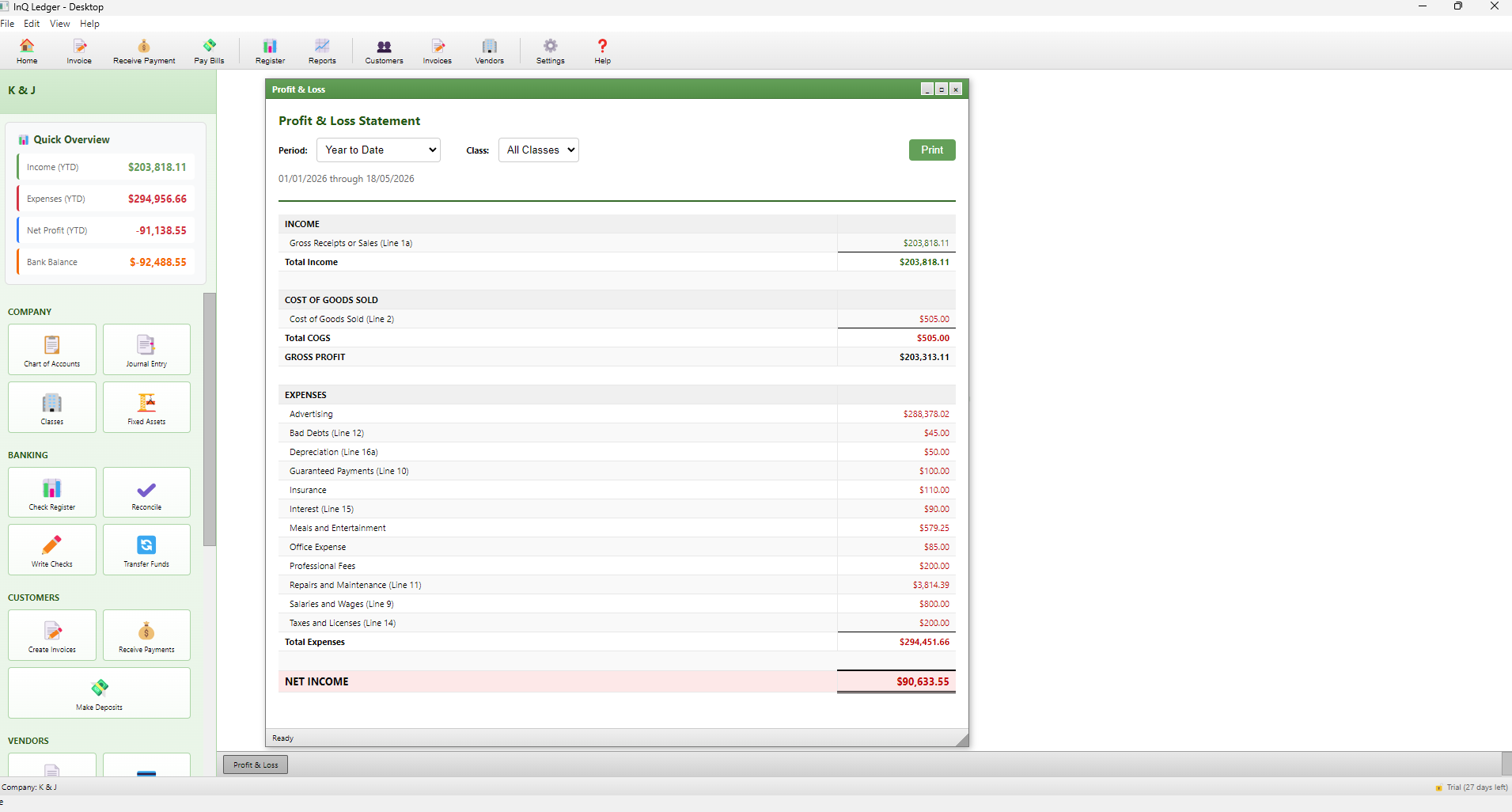Open Journal Entry tile
The image size is (1512, 812).
[x=146, y=350]
